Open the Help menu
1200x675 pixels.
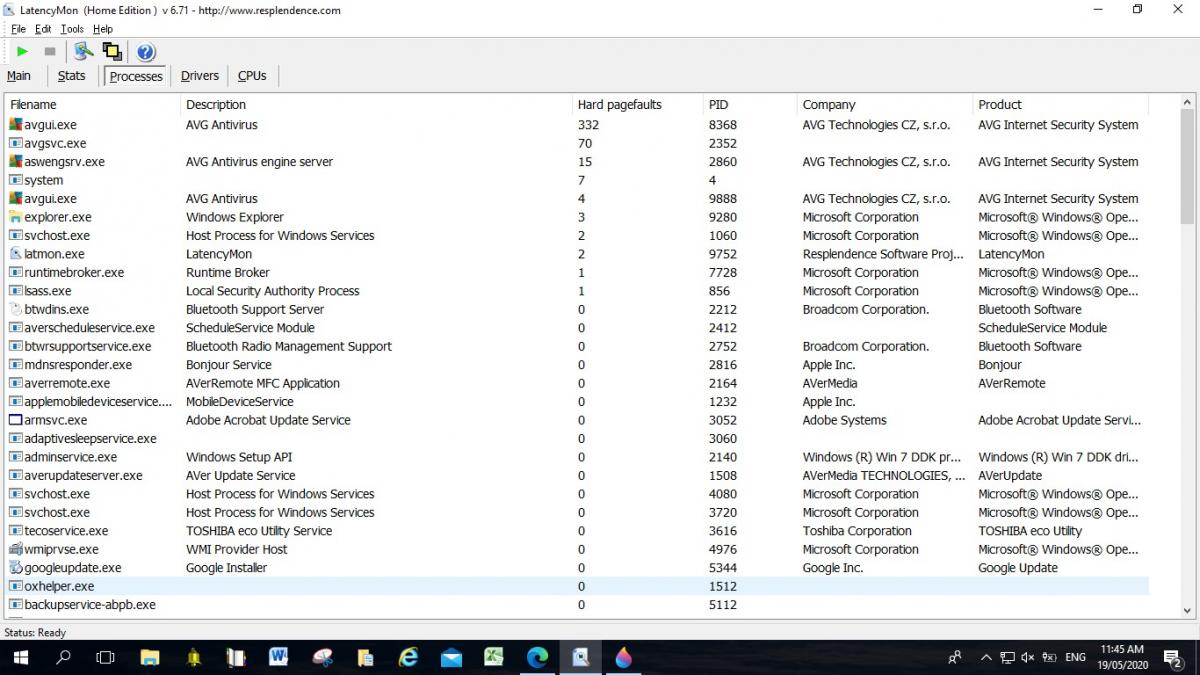(x=103, y=29)
